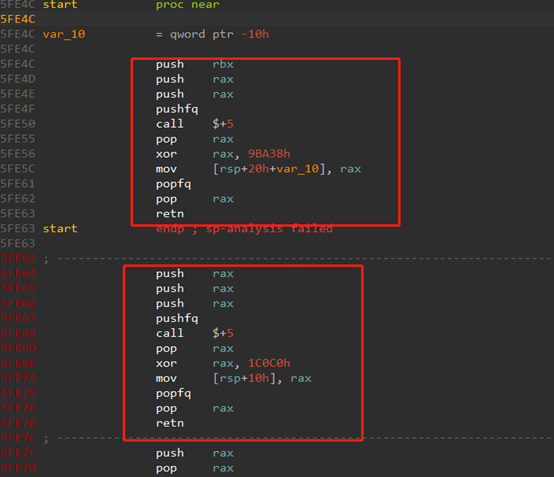The image size is (554, 477).
Task: Click the 'call' mnemonic at 5FE68
Action: click(x=170, y=333)
